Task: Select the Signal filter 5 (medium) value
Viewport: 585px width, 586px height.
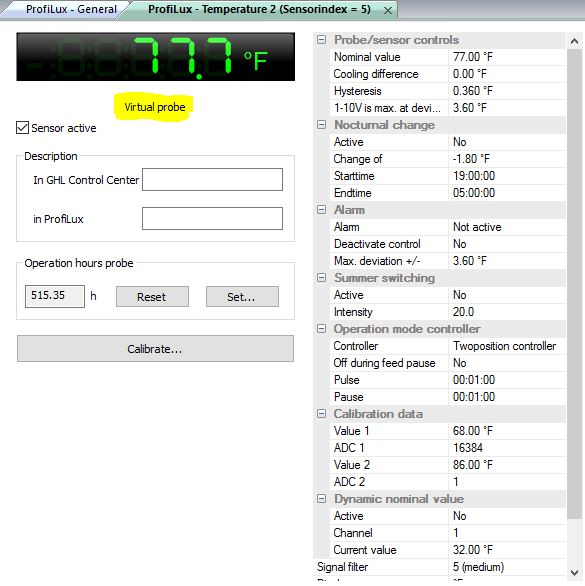Action: 507,567
